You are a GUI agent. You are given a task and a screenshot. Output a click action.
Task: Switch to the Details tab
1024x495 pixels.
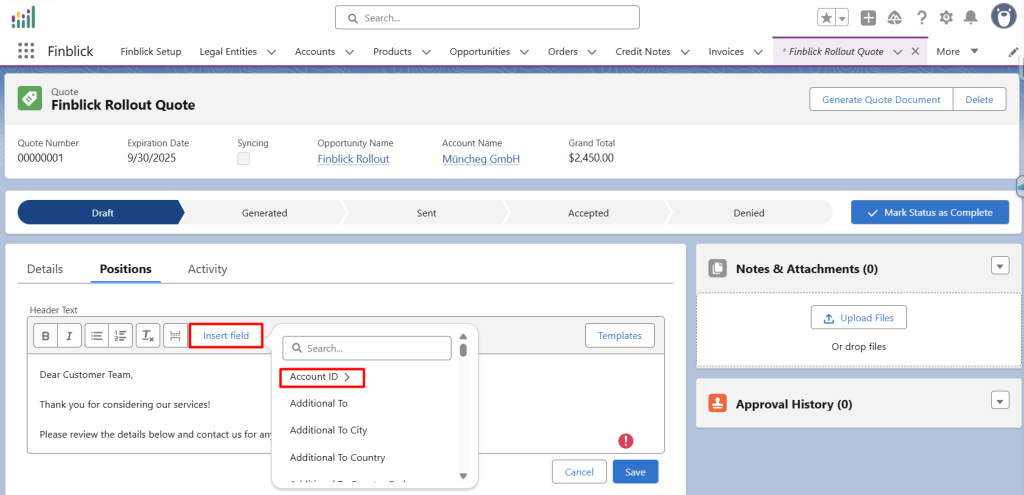[45, 269]
